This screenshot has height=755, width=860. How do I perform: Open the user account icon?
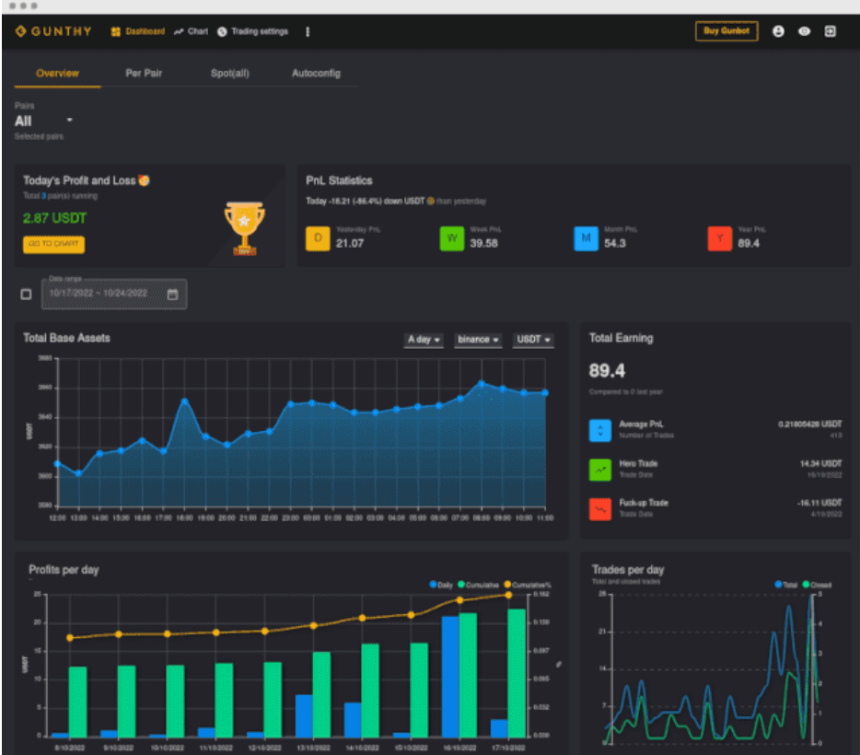click(x=778, y=31)
